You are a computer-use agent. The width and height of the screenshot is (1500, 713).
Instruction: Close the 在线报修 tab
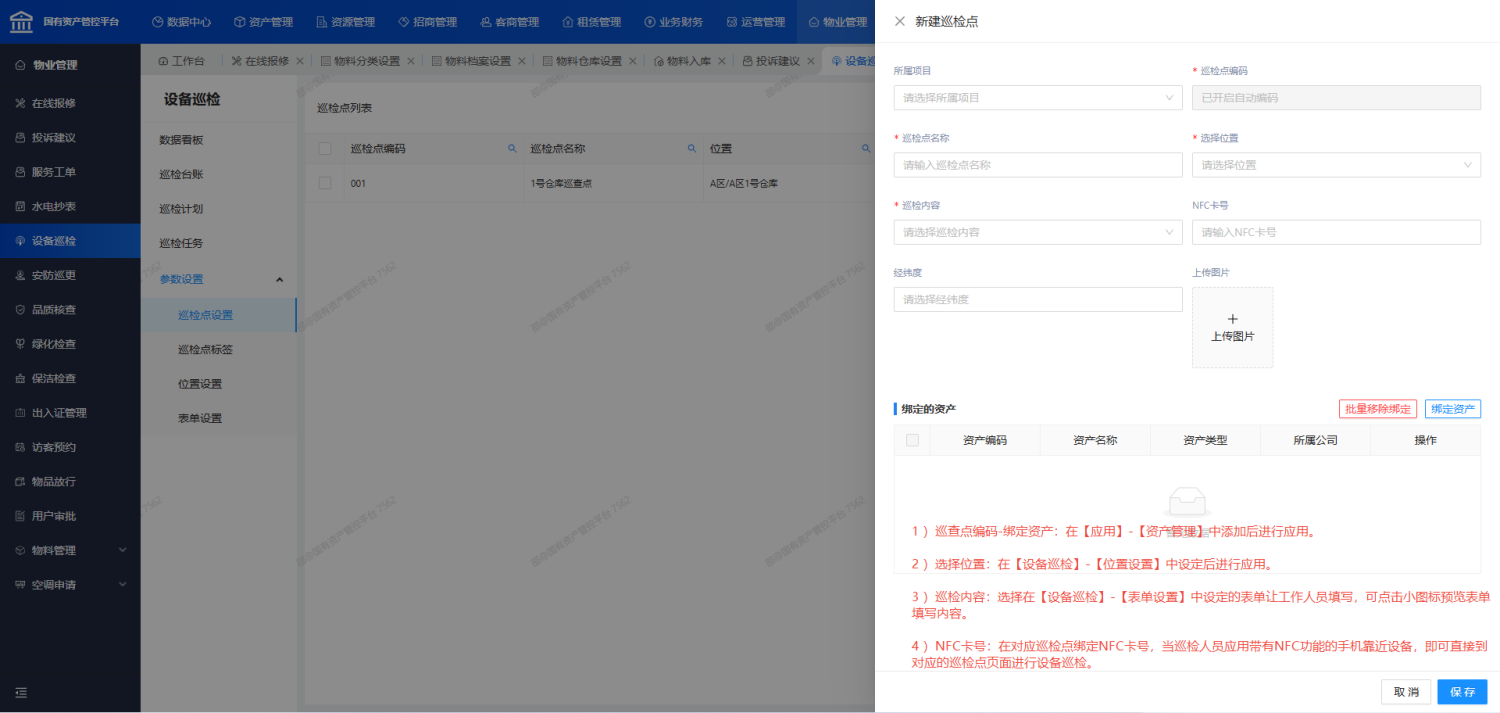click(x=300, y=61)
